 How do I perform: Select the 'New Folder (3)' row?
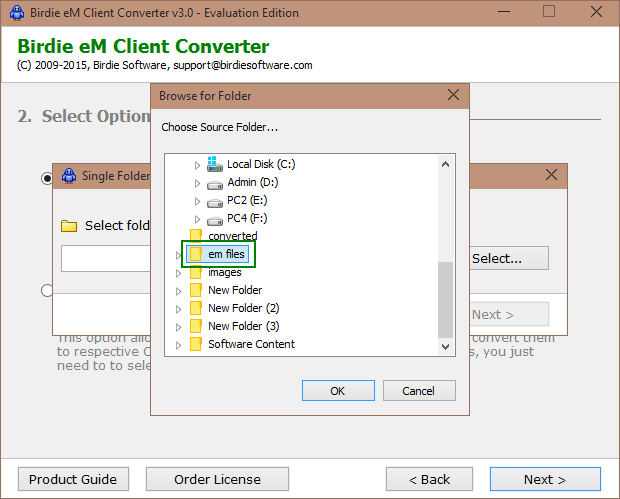tap(244, 326)
